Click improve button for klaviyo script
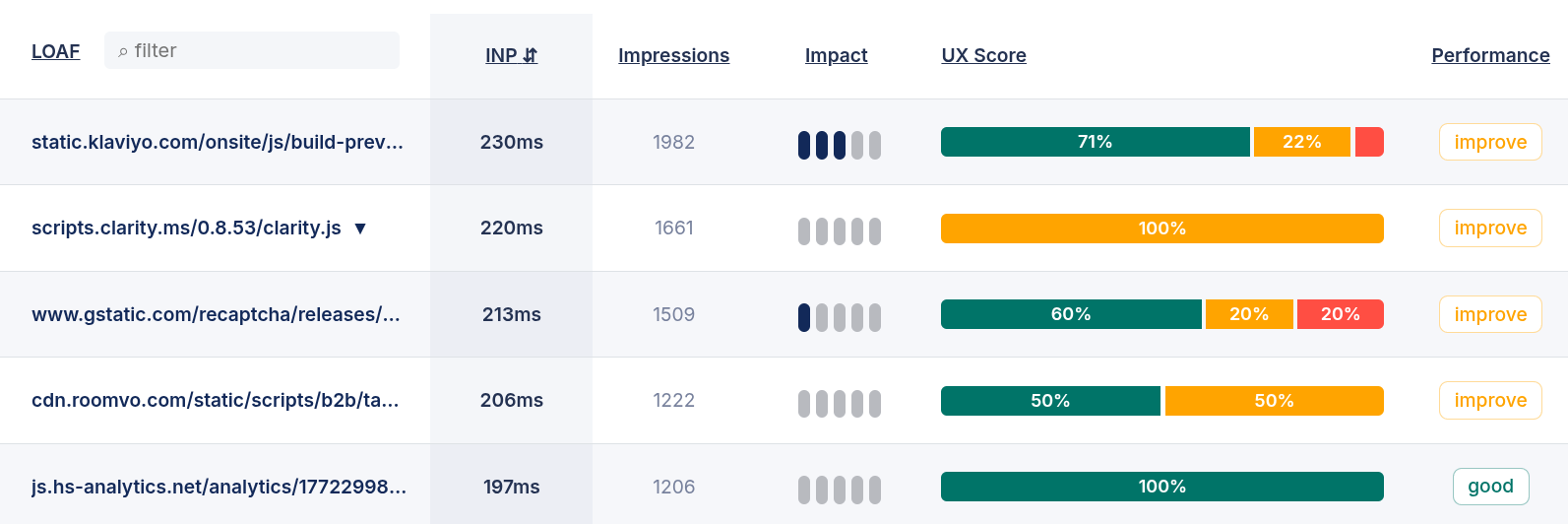1568x524 pixels. (x=1490, y=142)
